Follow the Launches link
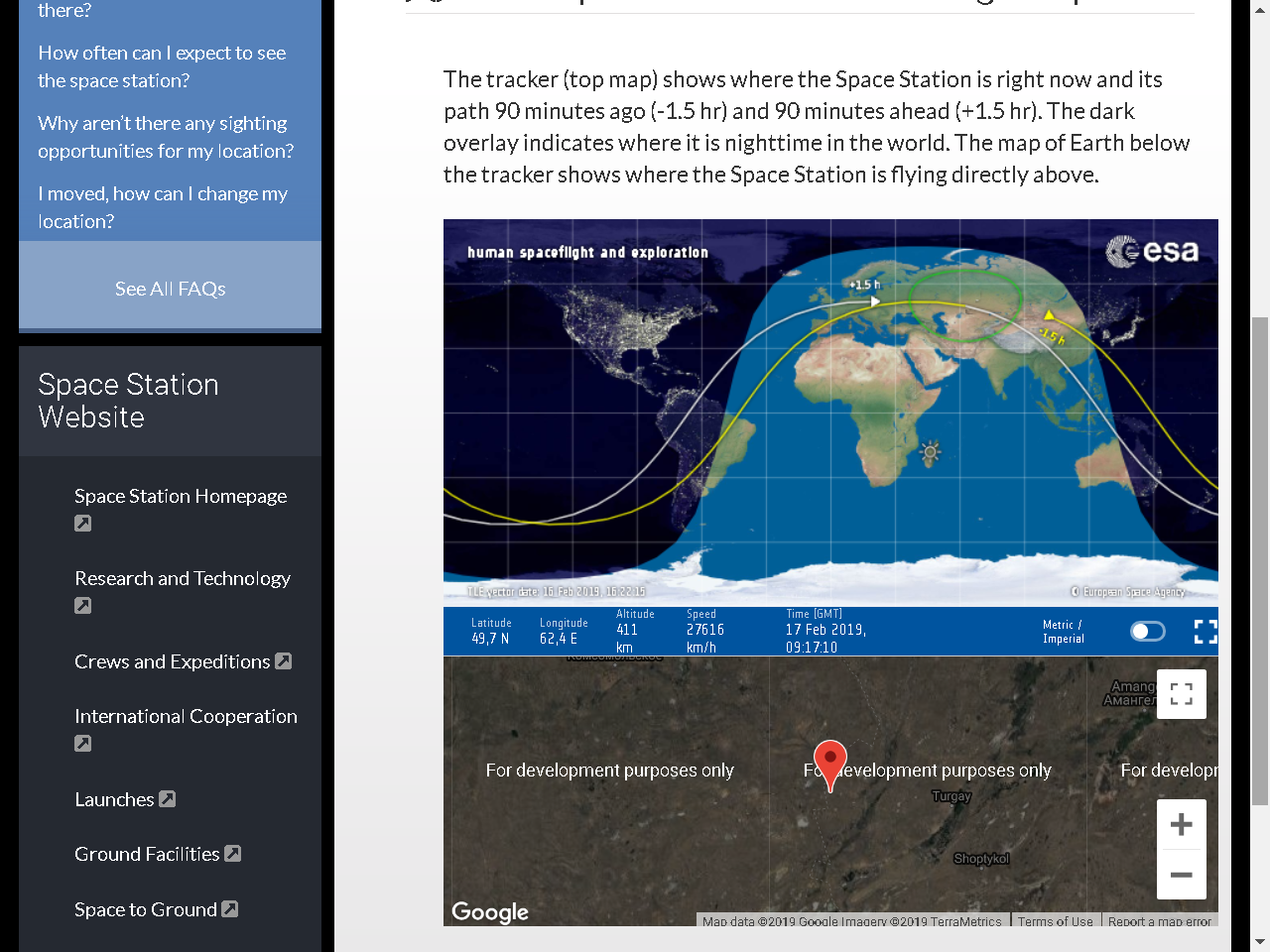The height and width of the screenshot is (952, 1270). (114, 799)
